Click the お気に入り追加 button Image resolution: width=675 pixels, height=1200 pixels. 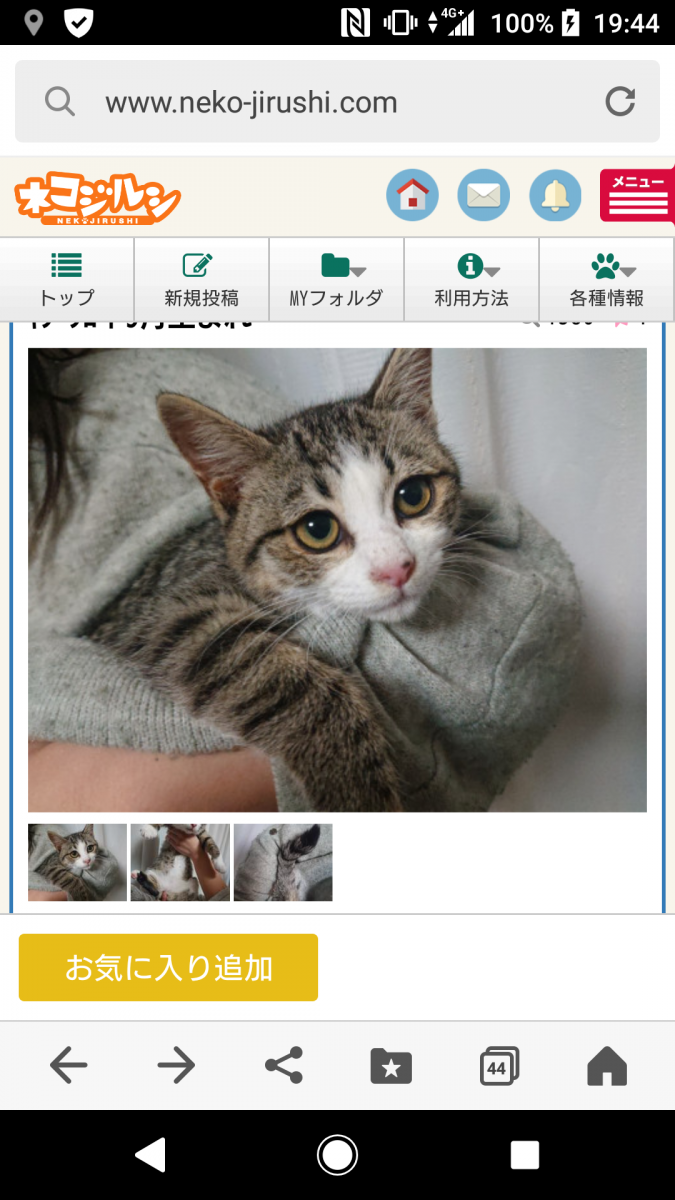point(168,968)
